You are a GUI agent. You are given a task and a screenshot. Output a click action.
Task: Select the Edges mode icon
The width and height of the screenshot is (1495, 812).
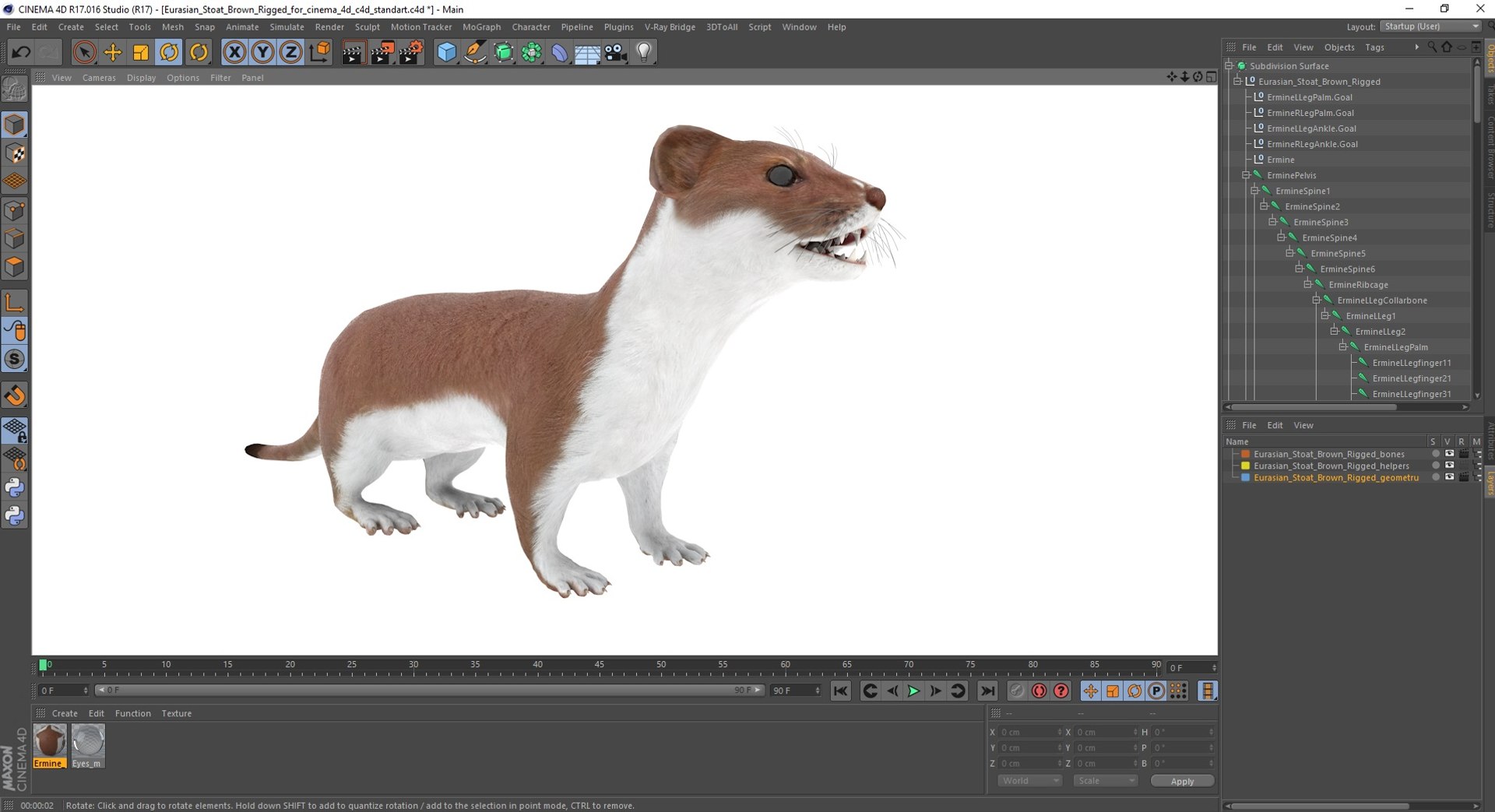click(15, 238)
